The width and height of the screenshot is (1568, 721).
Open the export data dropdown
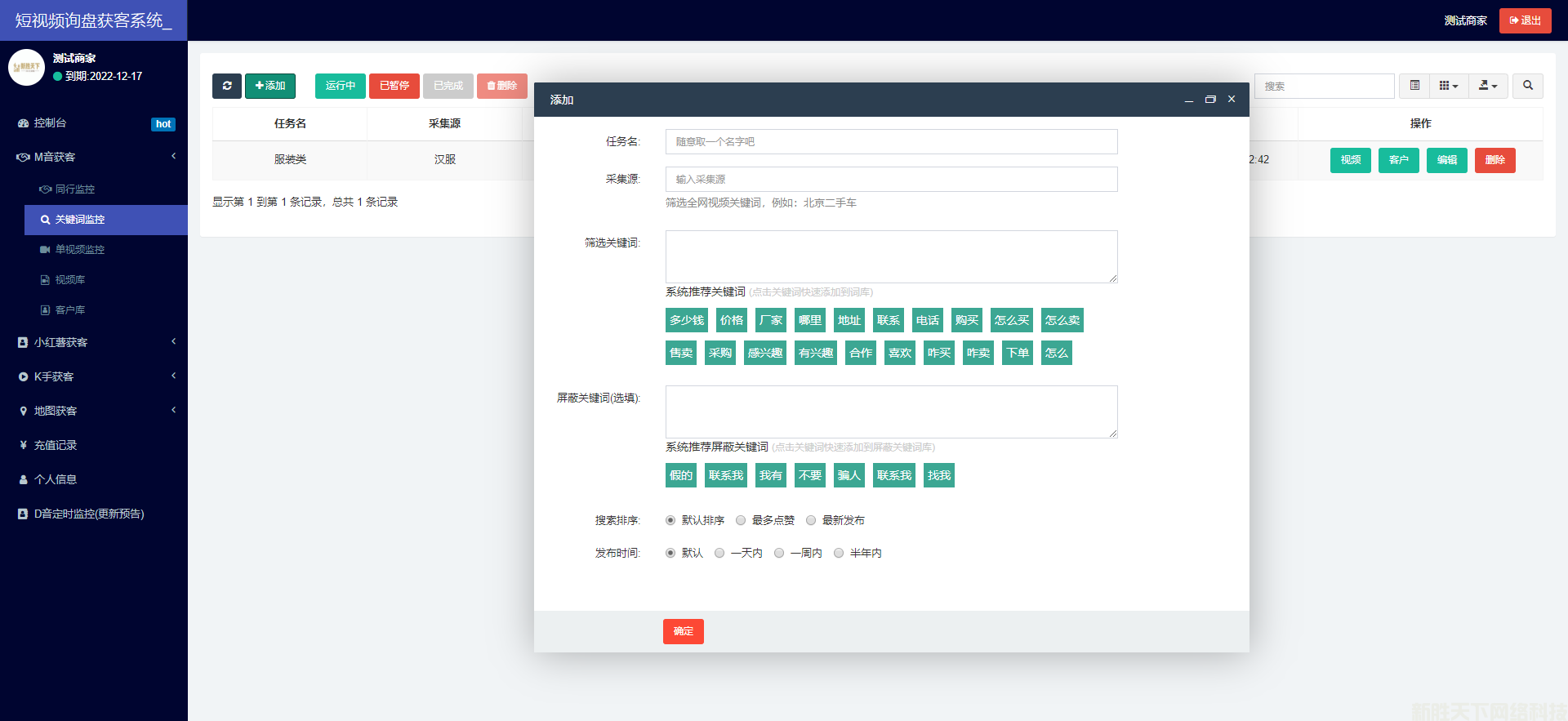point(1488,86)
